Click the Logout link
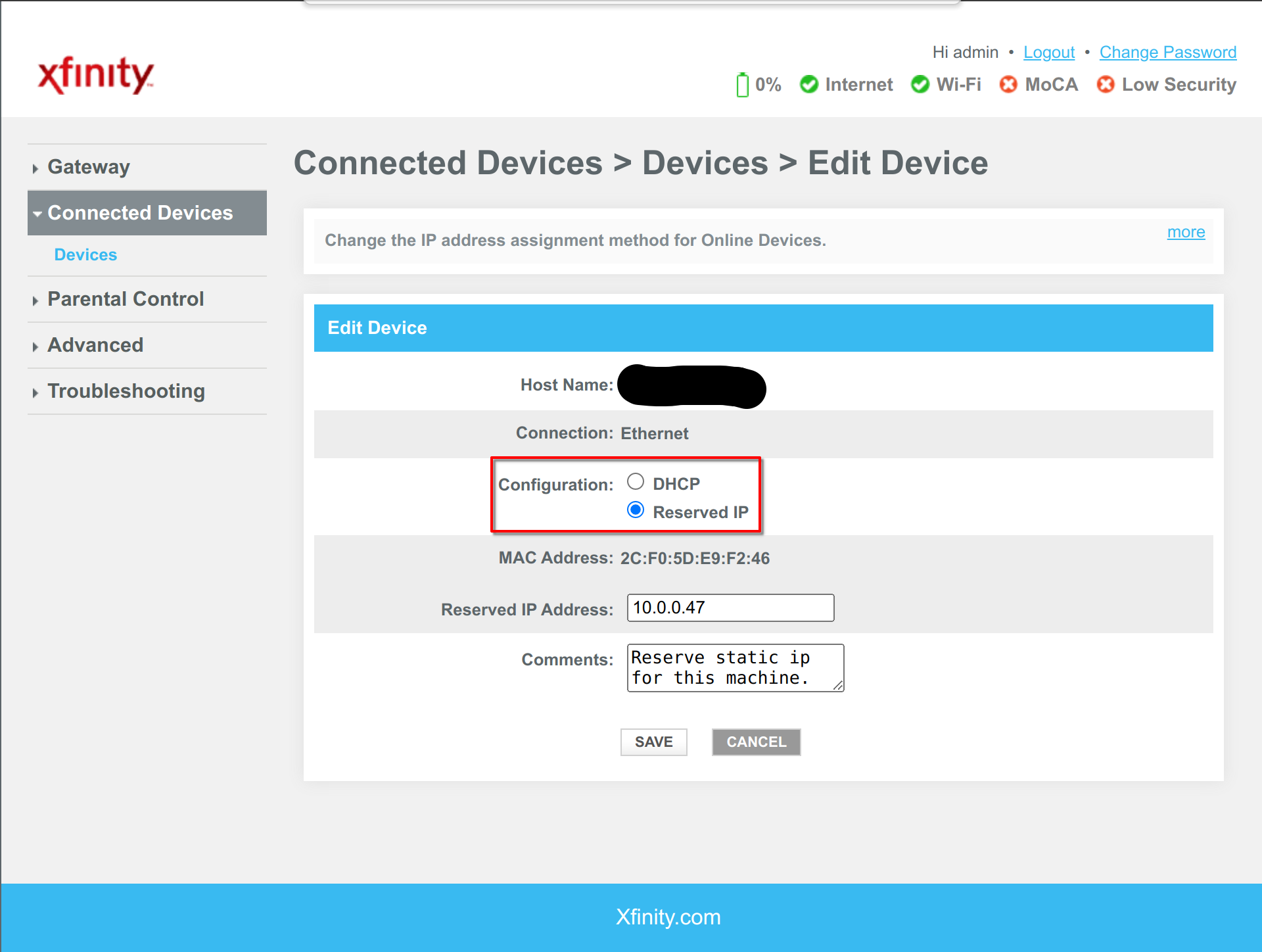Viewport: 1262px width, 952px height. pos(1048,52)
